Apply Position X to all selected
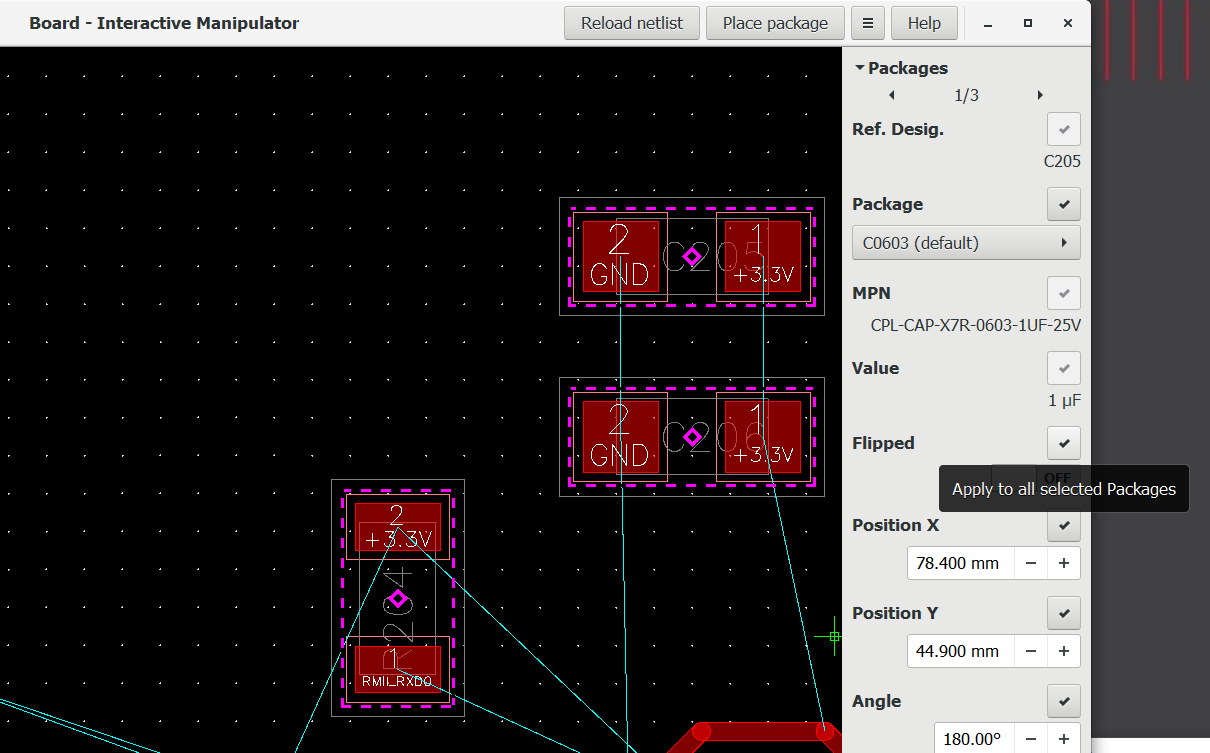The width and height of the screenshot is (1210, 753). click(x=1064, y=525)
